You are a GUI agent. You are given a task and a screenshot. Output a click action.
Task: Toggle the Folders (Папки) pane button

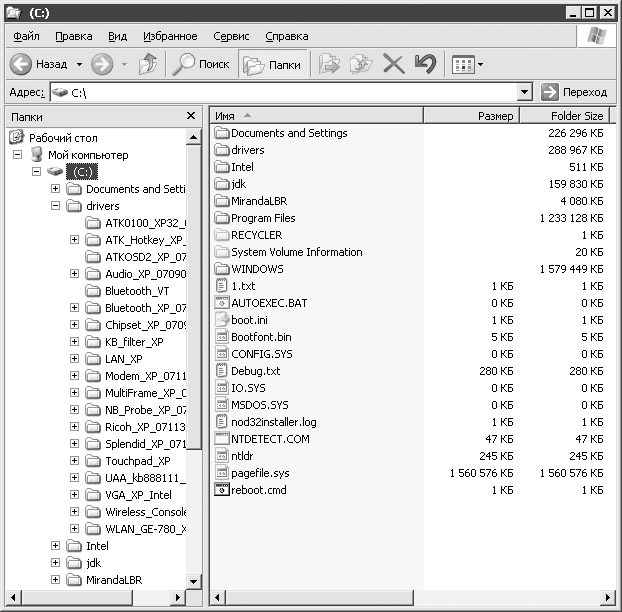point(272,64)
